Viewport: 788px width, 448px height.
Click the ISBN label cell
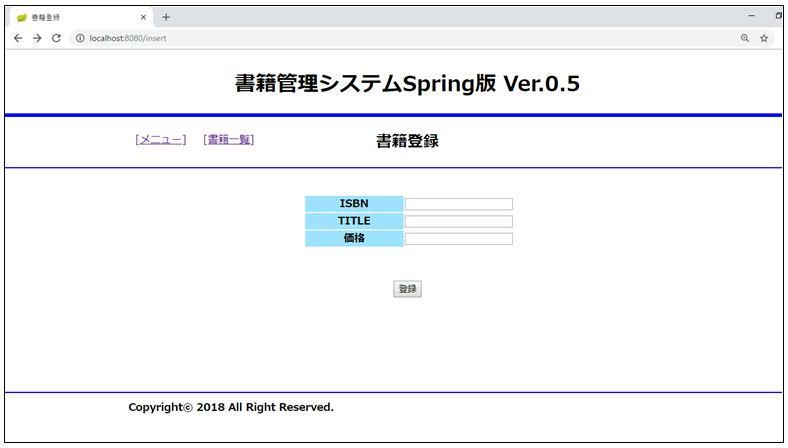[x=354, y=204]
